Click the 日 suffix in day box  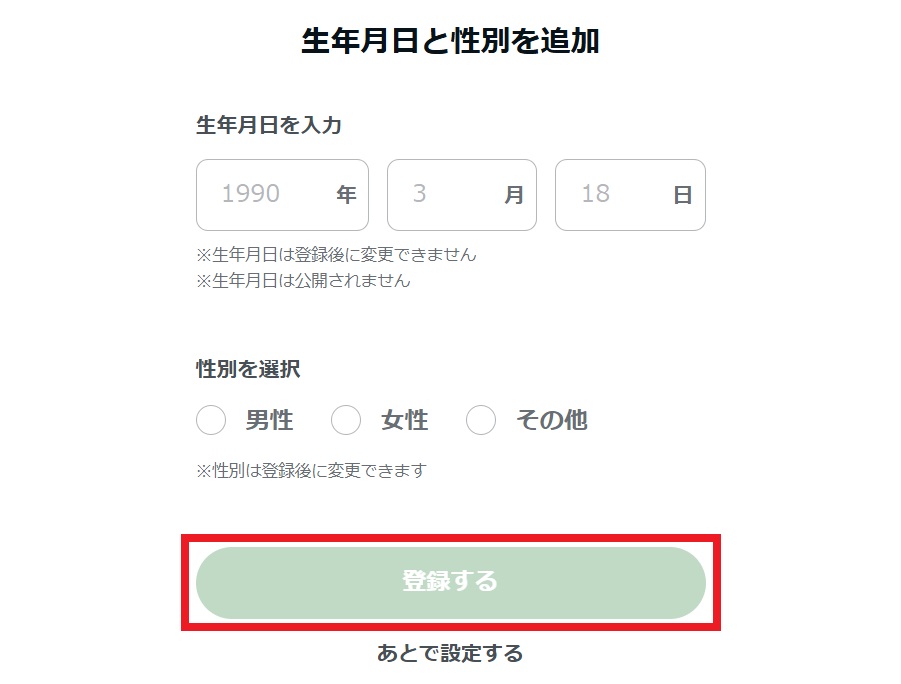click(x=682, y=195)
